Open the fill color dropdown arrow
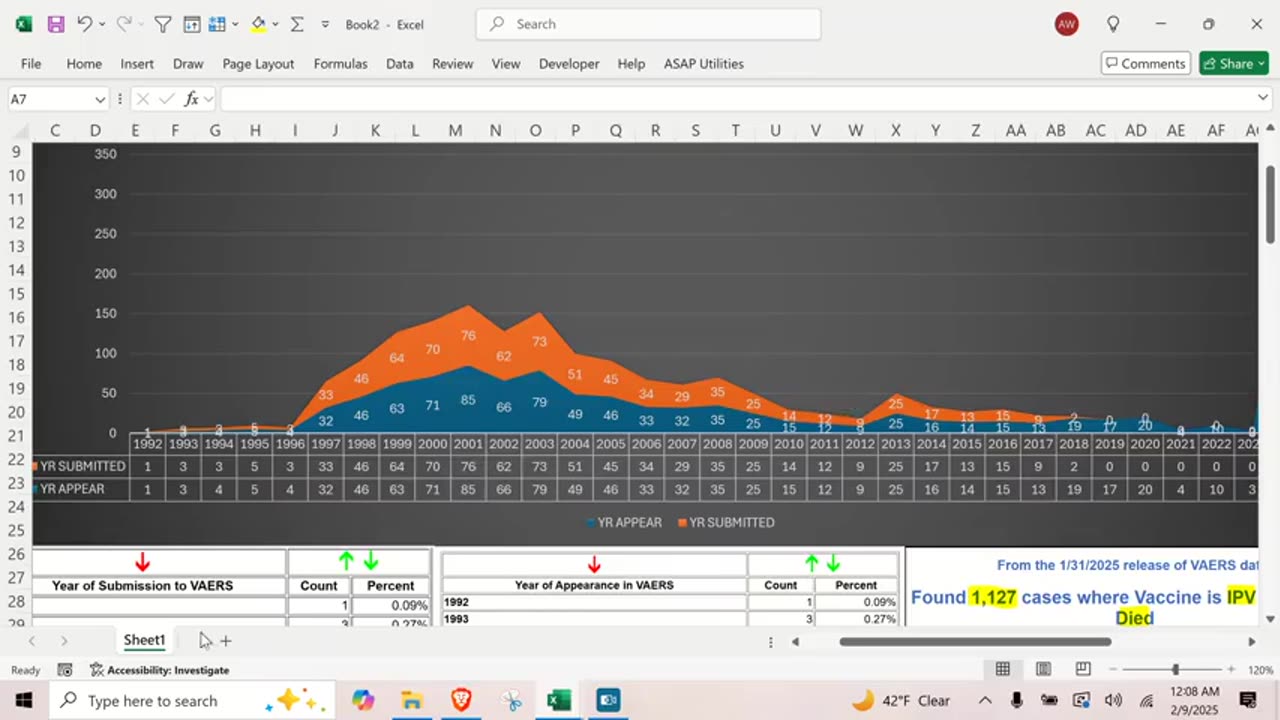 click(x=274, y=24)
